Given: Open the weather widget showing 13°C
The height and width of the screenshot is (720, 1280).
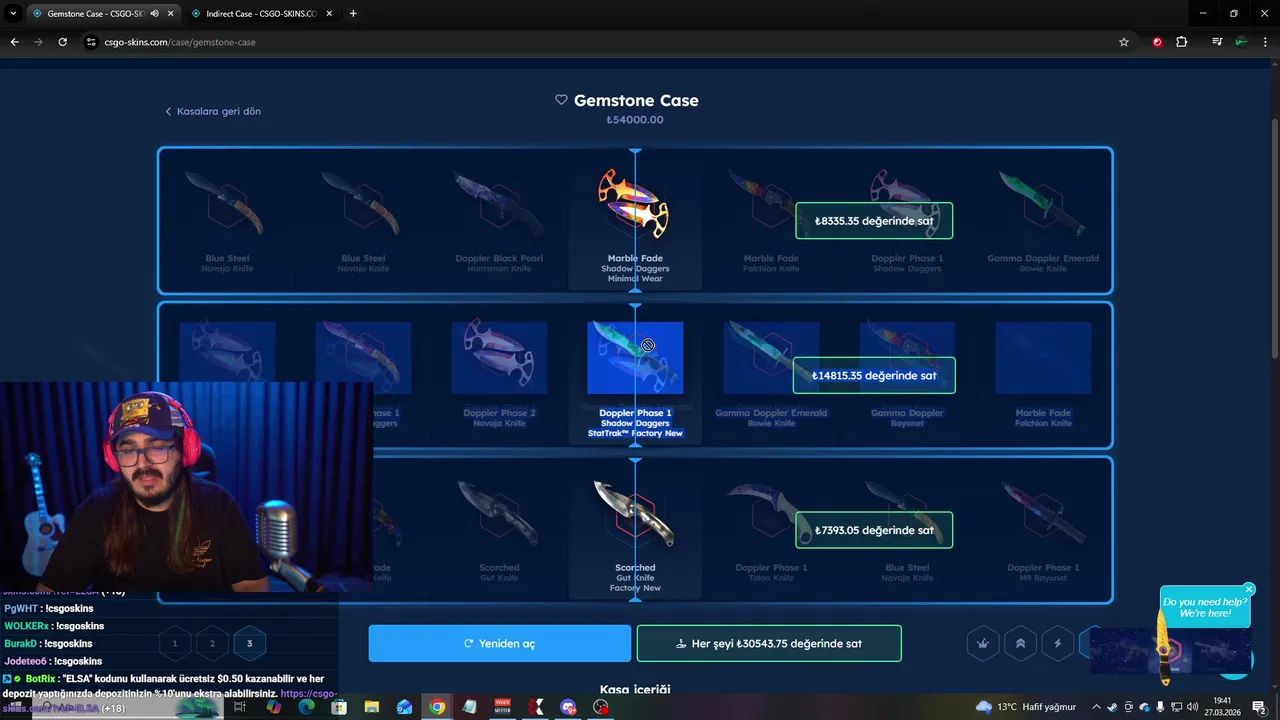Looking at the screenshot, I should 1025,707.
